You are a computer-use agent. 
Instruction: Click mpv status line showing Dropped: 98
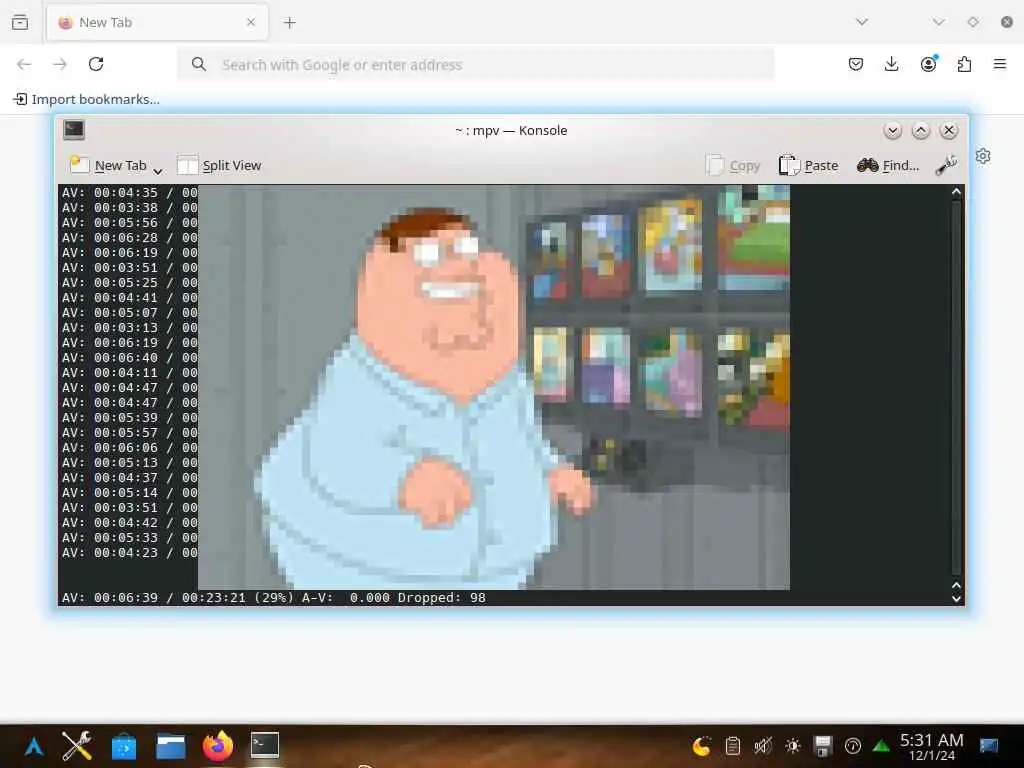tap(274, 598)
